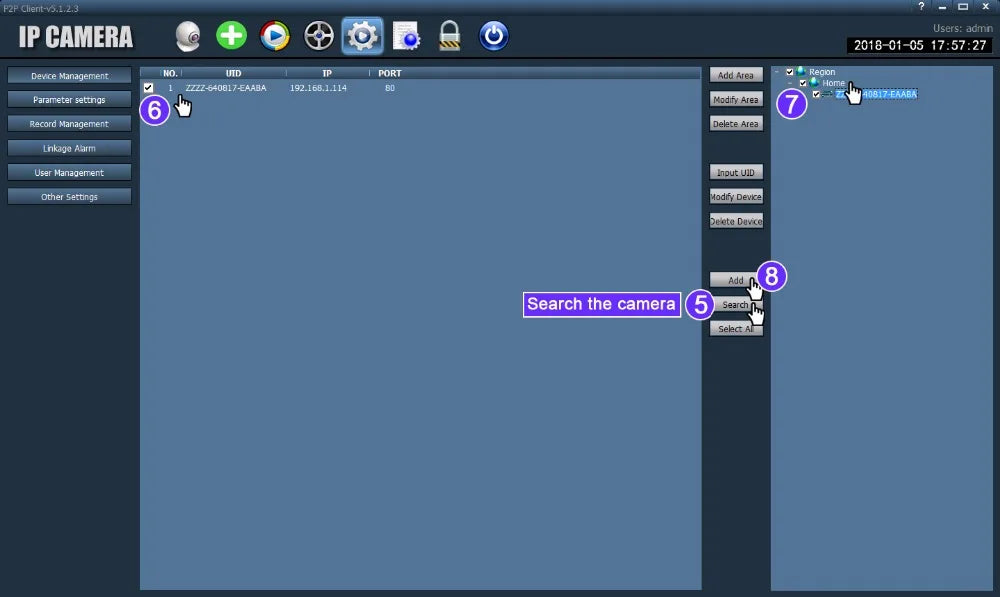Toggle the Home area checkbox
This screenshot has width=1000, height=597.
[803, 83]
